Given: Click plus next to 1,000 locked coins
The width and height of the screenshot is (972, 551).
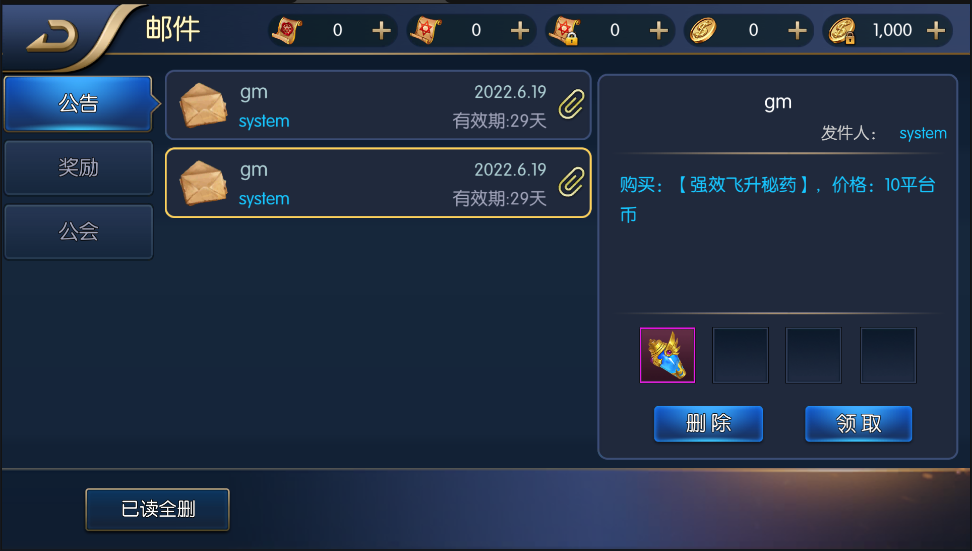Looking at the screenshot, I should coord(935,30).
